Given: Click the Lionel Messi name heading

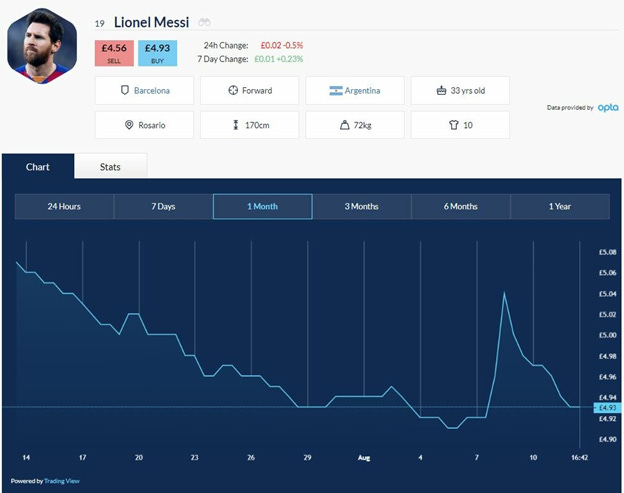Looking at the screenshot, I should coord(151,22).
